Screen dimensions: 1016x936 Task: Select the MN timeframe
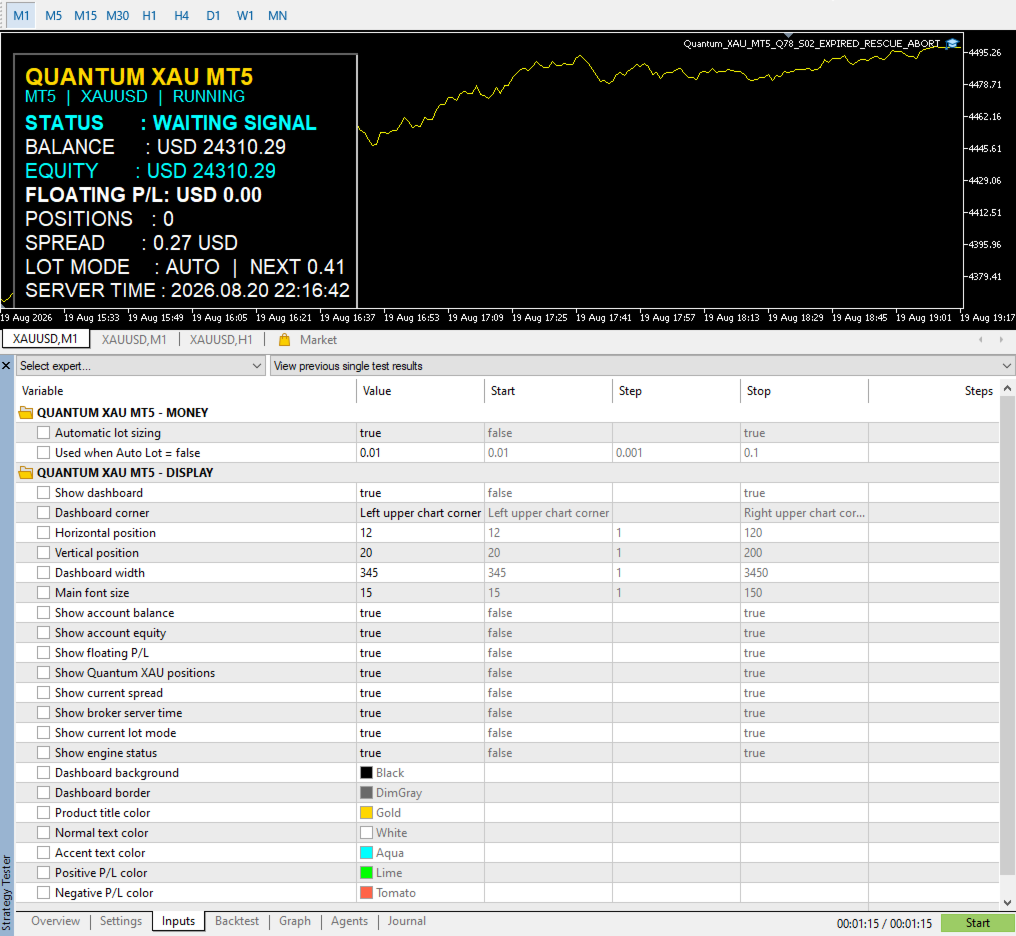tap(277, 16)
